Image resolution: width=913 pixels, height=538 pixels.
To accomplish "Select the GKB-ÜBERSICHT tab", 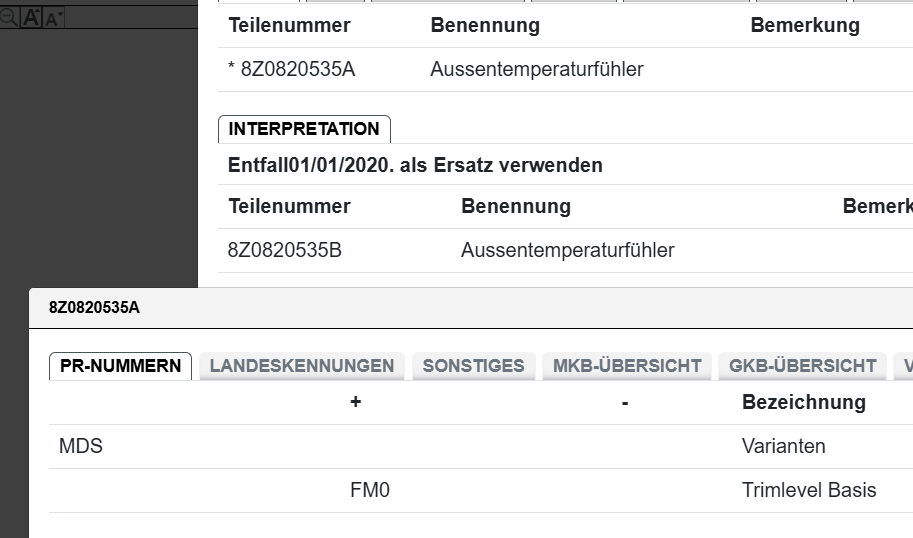I will click(802, 366).
